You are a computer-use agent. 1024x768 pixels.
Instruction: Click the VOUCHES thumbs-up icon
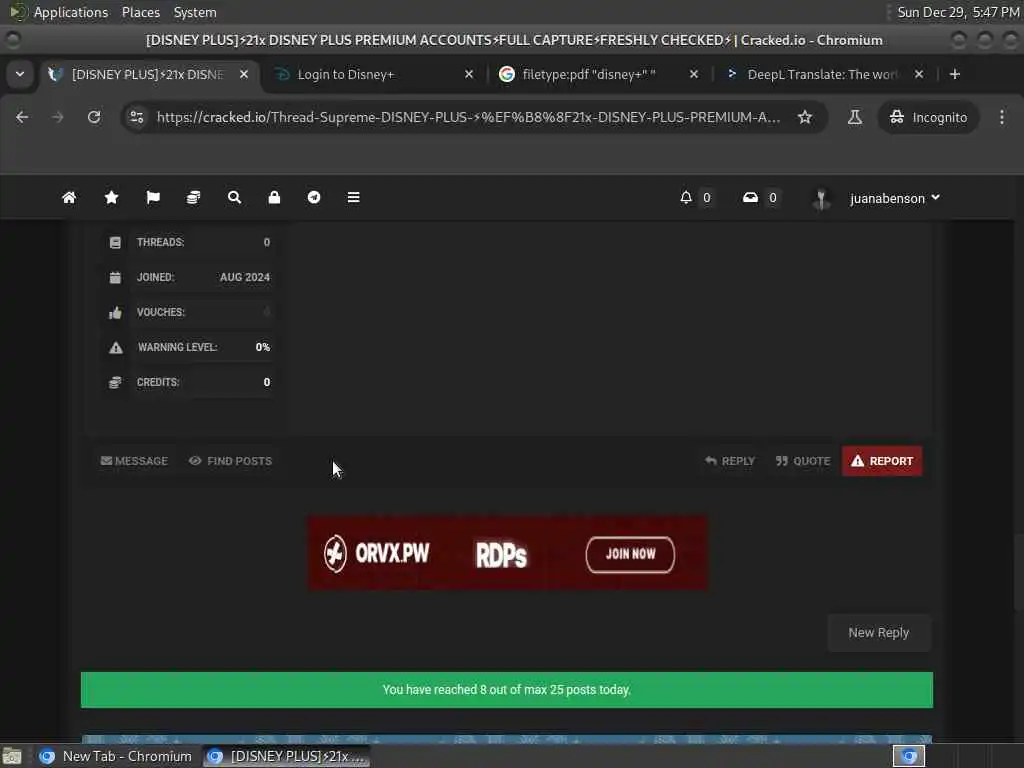pos(115,313)
